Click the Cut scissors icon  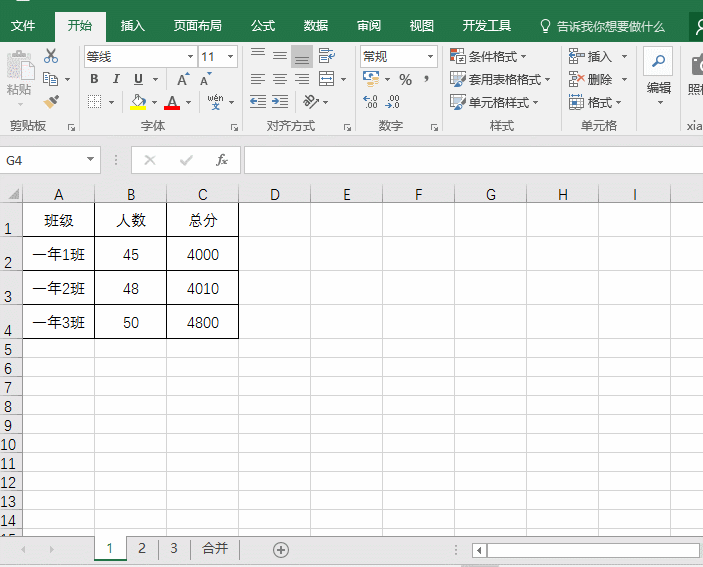[x=51, y=56]
